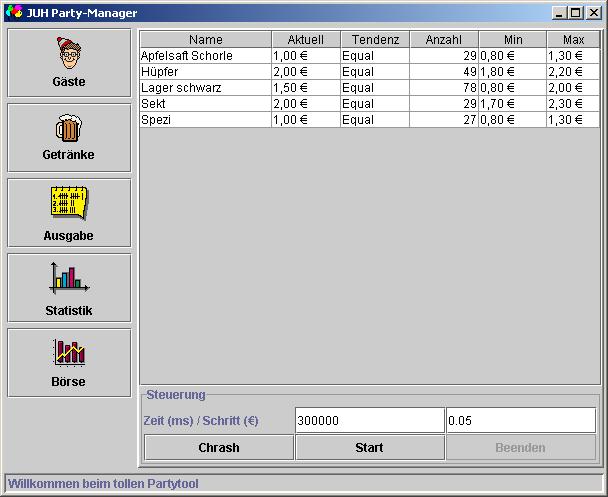Screen dimensions: 608x497
Task: Click Anzahl value 78 in Lager schwarz row
Action: [x=444, y=88]
